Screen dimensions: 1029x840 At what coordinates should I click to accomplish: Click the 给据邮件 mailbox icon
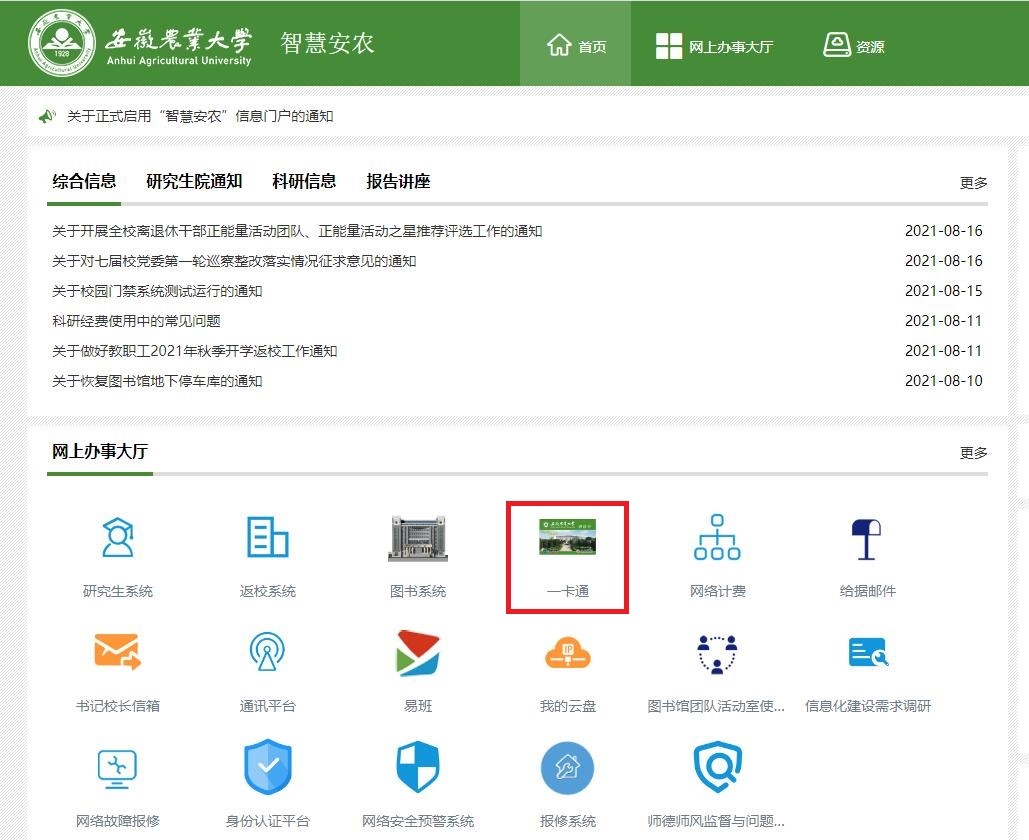(x=867, y=539)
